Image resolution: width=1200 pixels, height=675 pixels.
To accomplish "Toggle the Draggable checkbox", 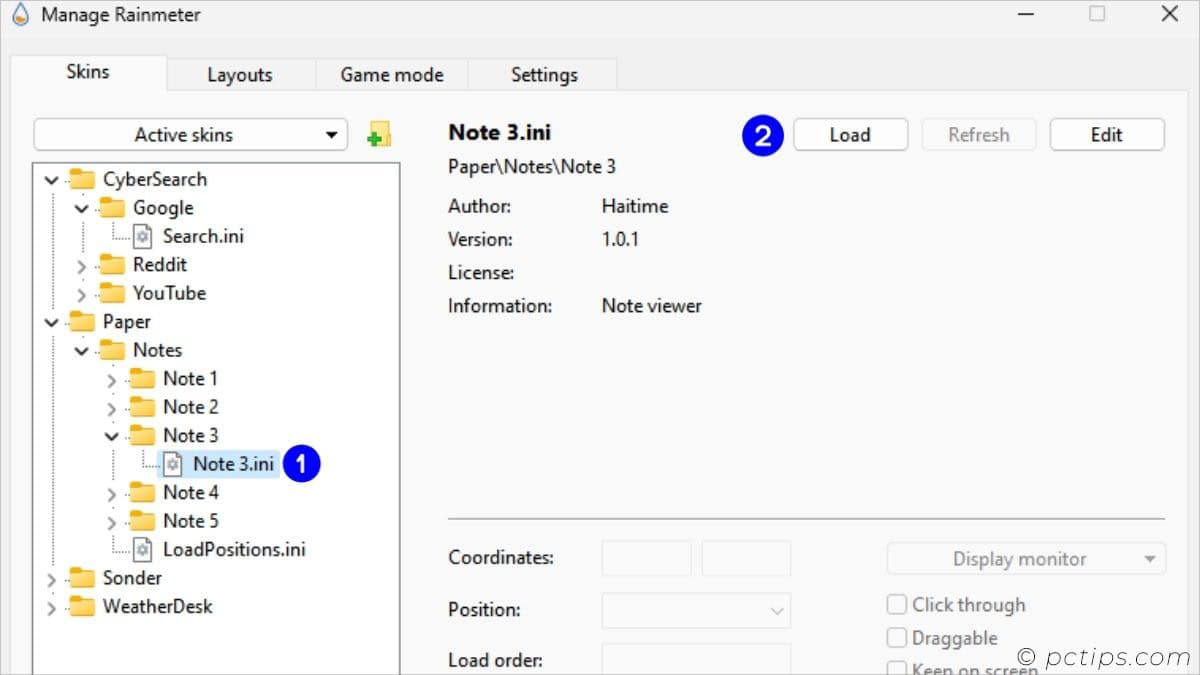I will (x=897, y=638).
